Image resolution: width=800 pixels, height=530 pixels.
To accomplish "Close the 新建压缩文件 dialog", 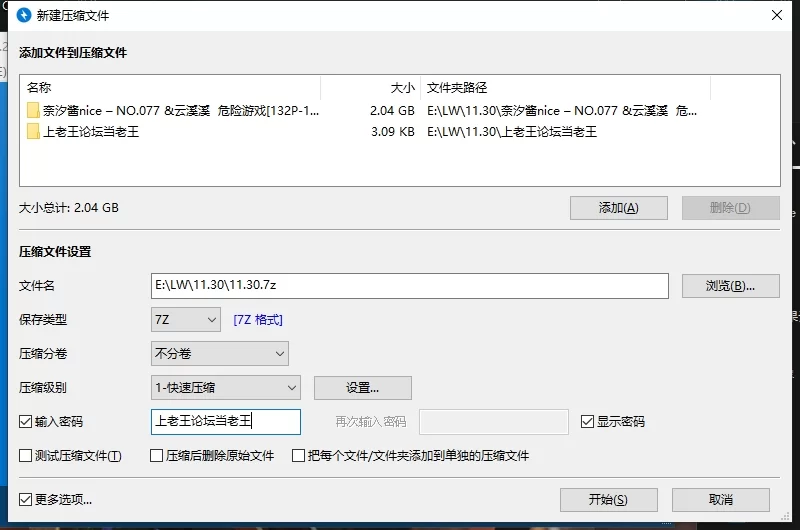I will pyautogui.click(x=777, y=15).
